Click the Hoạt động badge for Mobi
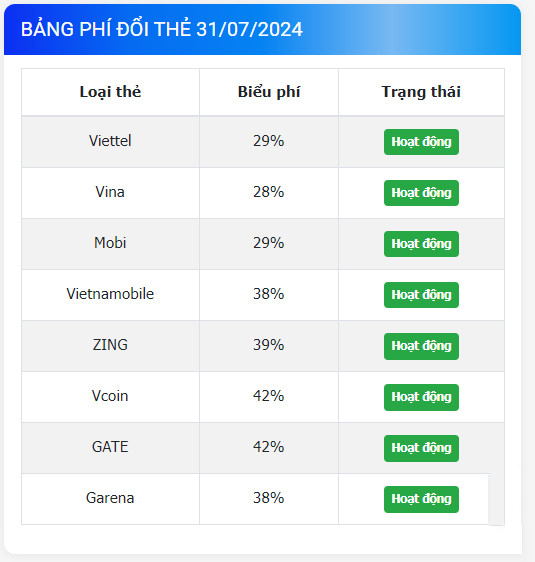This screenshot has height=562, width=535. pyautogui.click(x=421, y=244)
